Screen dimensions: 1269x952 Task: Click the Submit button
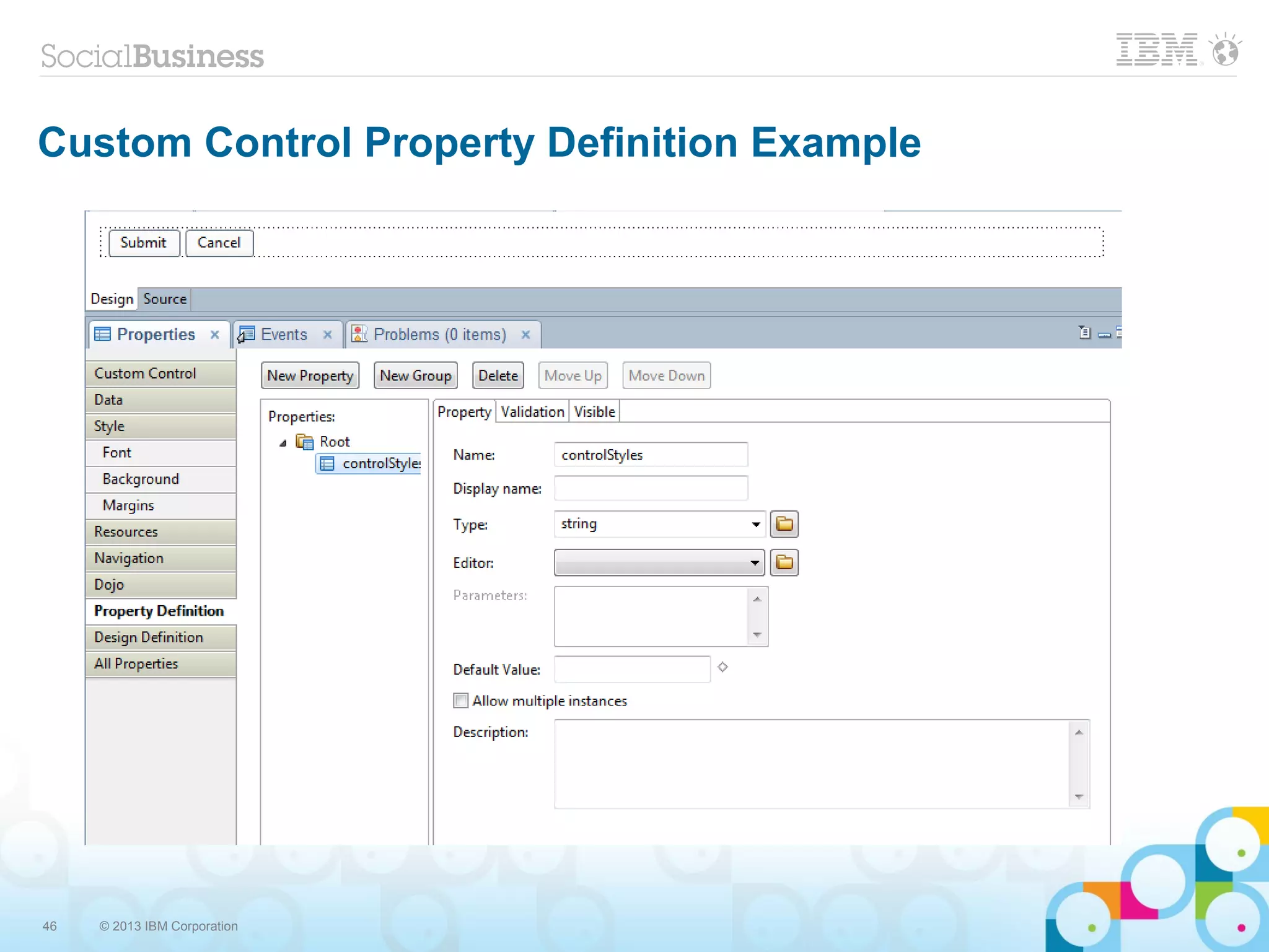pyautogui.click(x=144, y=243)
